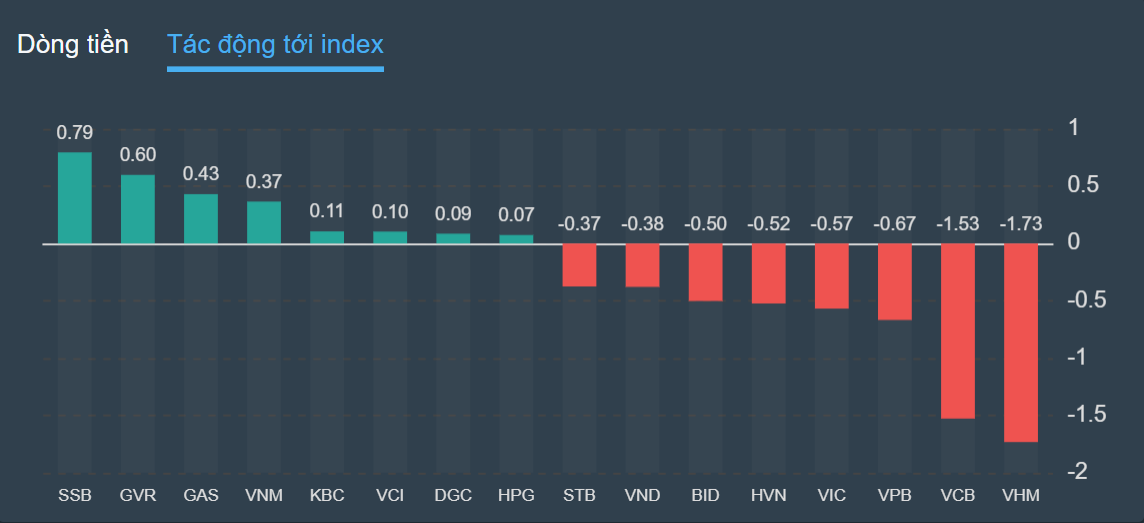Click the red VHM bar
1144x523 pixels.
click(1021, 342)
